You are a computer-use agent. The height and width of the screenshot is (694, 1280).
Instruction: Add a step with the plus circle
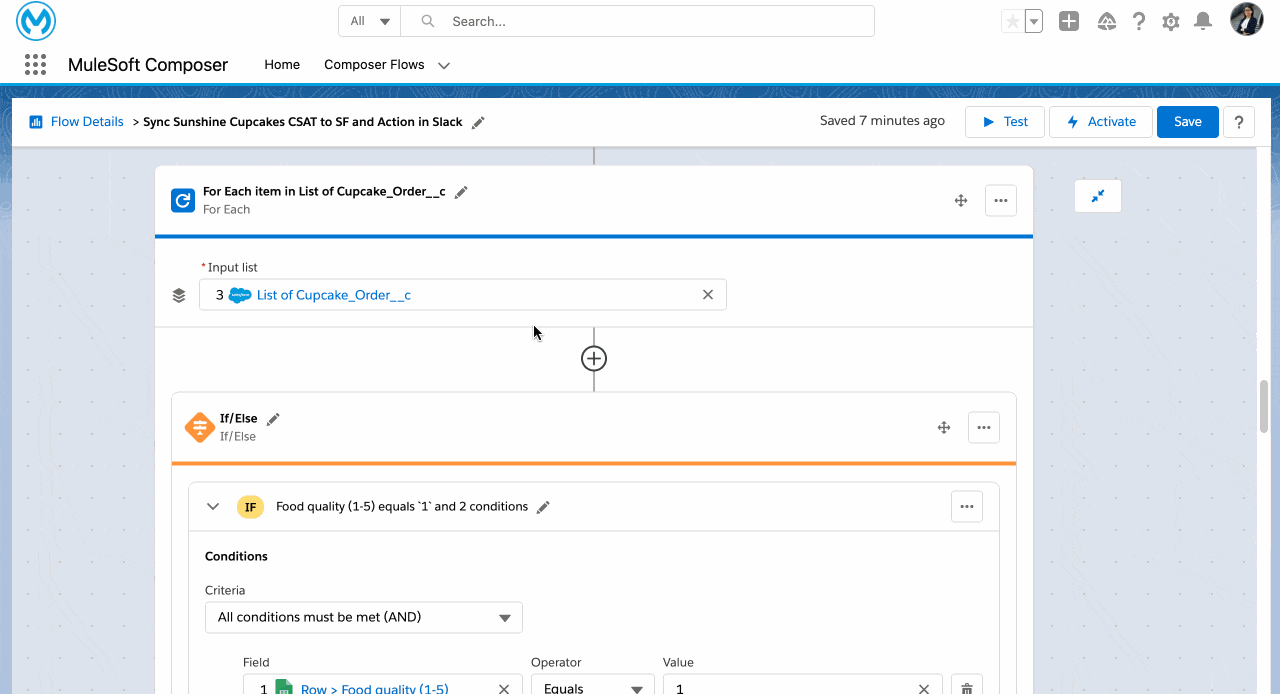[594, 358]
